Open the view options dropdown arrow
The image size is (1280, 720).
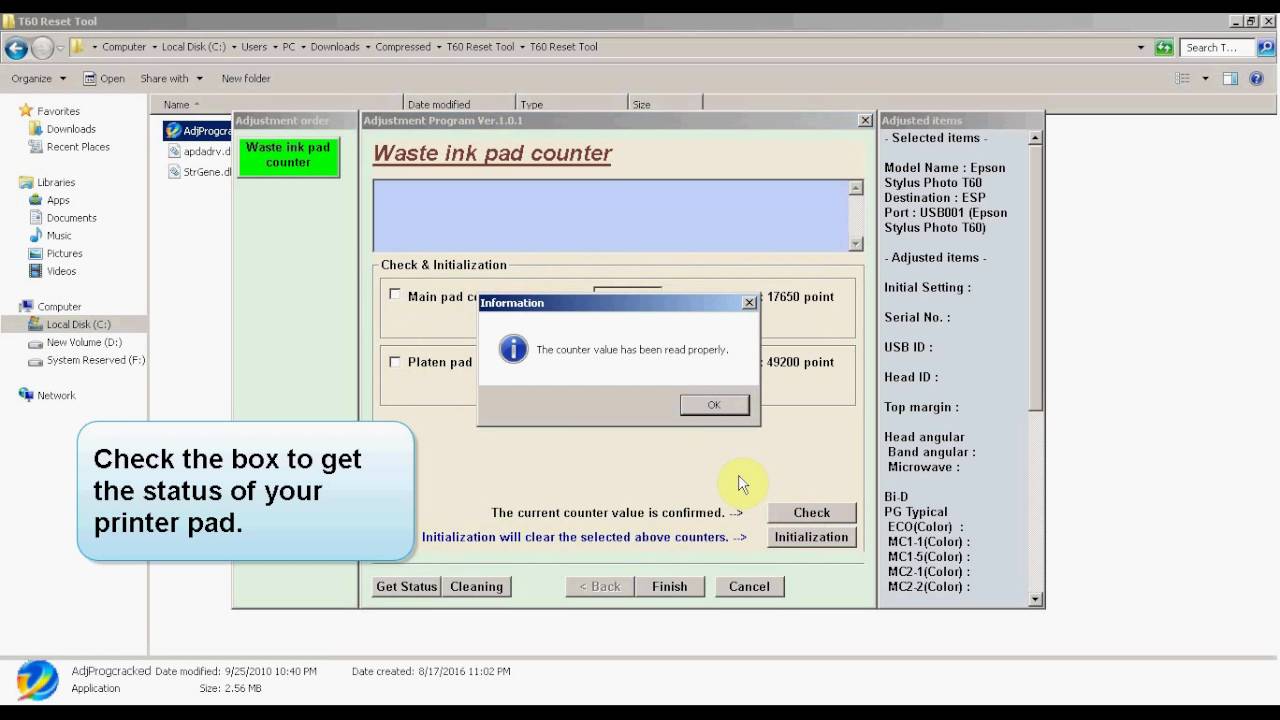click(x=1205, y=78)
